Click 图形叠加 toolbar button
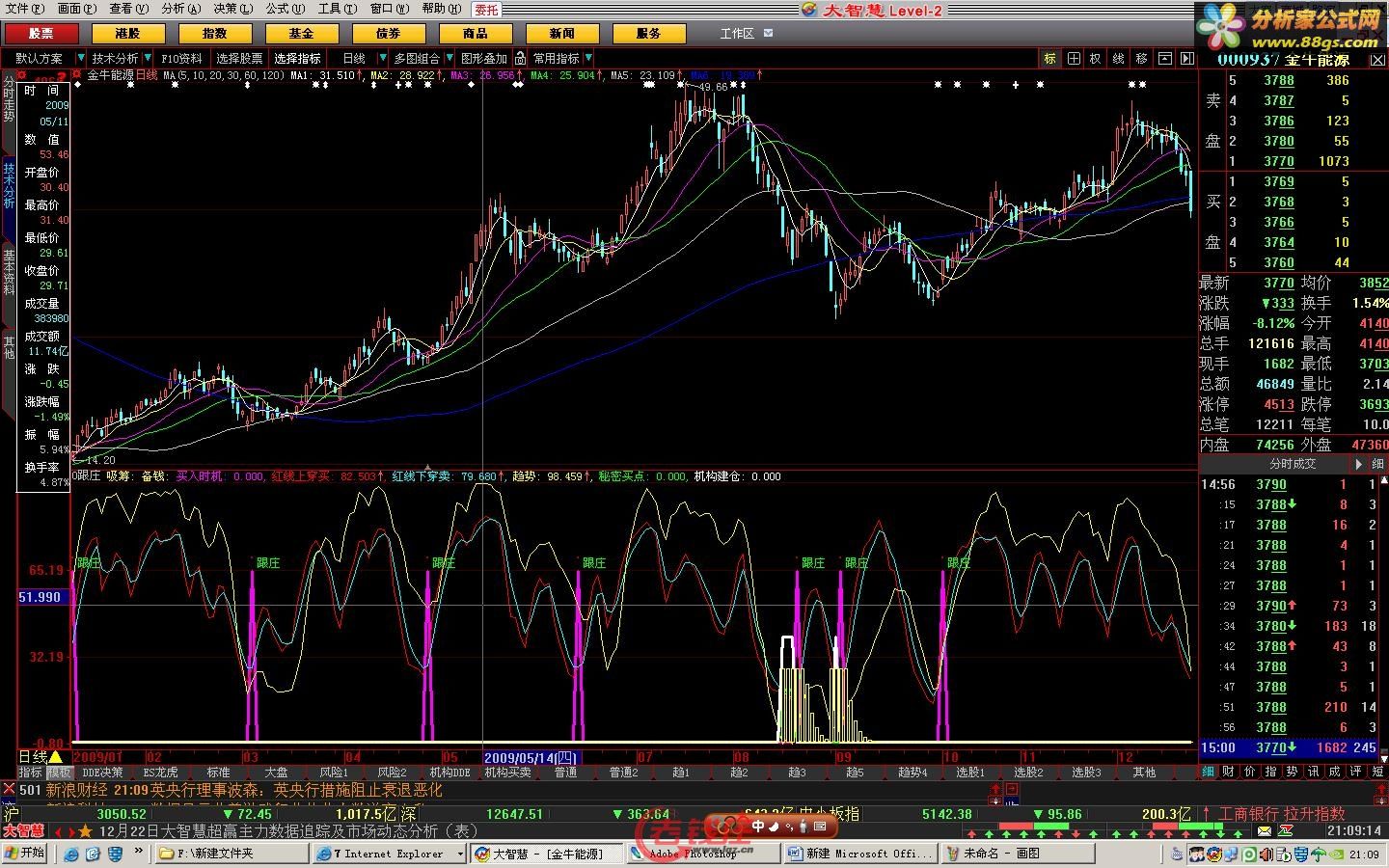This screenshot has height=868, width=1389. point(484,59)
